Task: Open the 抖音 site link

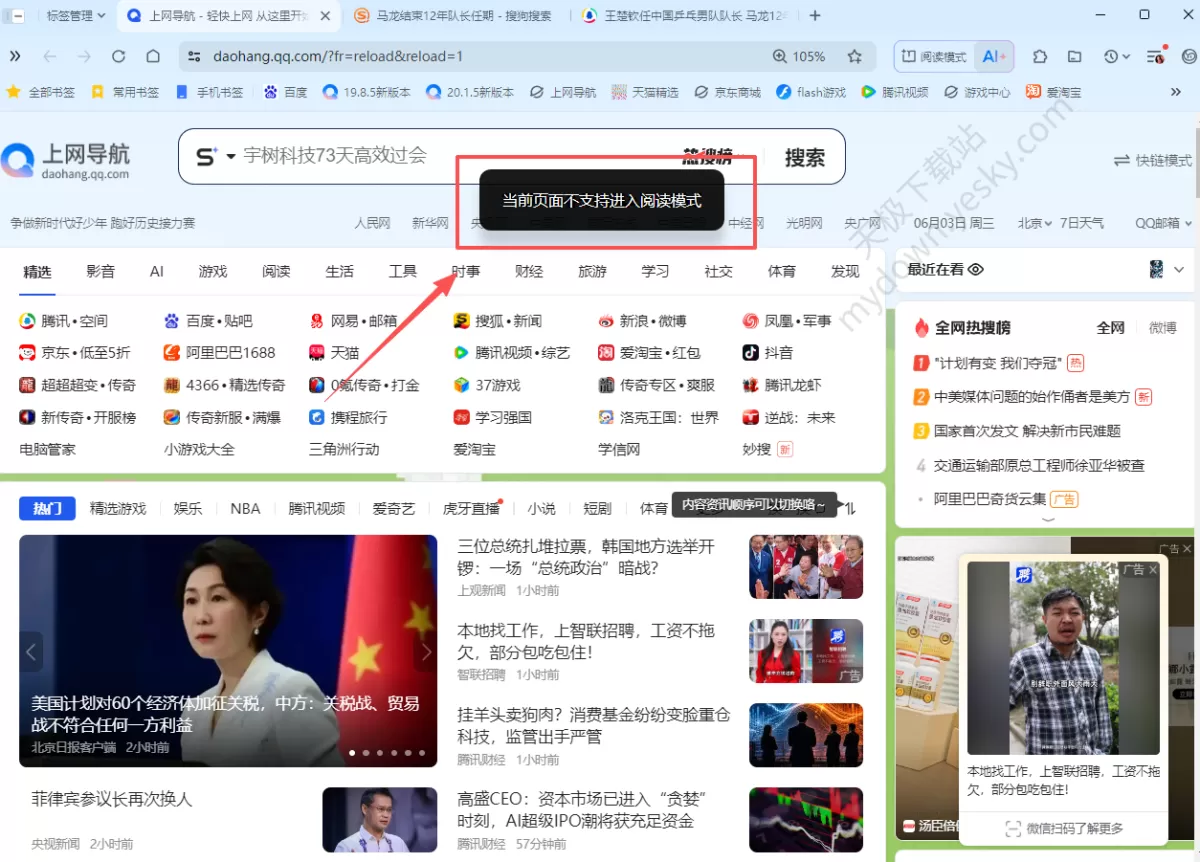Action: [x=768, y=353]
